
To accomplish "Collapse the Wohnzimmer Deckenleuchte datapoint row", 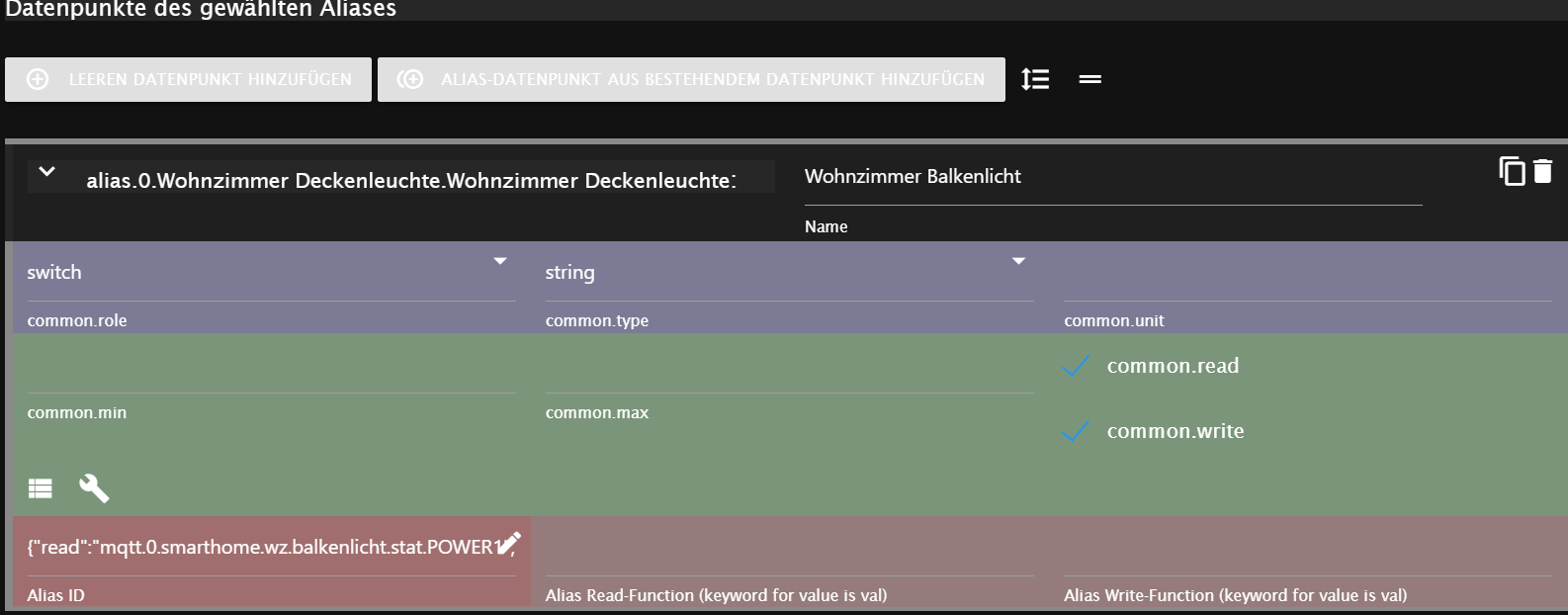I will (46, 172).
